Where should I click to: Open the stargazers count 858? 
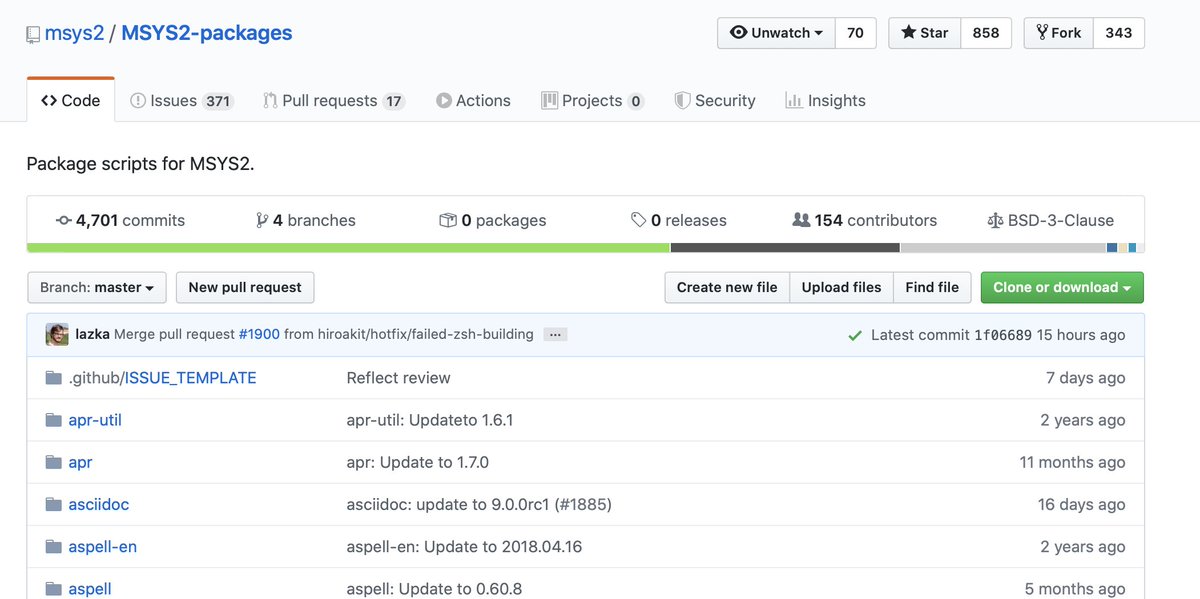tap(986, 33)
